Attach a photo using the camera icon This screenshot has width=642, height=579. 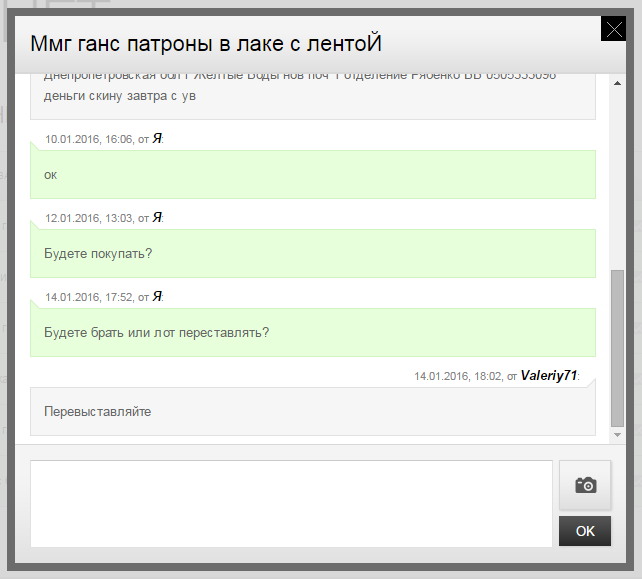pos(585,485)
